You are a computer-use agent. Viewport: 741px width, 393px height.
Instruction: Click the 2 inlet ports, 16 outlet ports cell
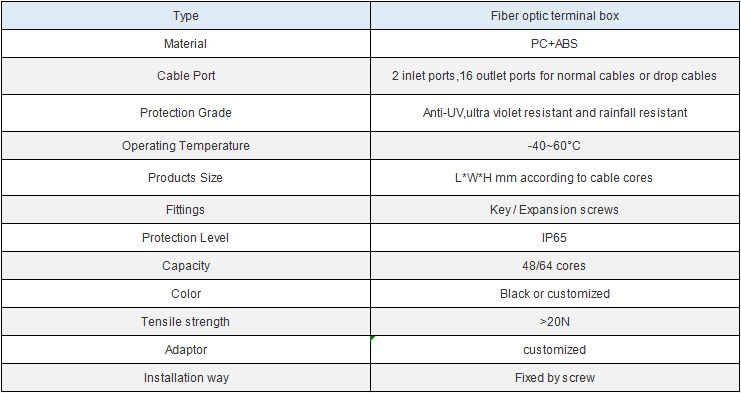pyautogui.click(x=555, y=76)
